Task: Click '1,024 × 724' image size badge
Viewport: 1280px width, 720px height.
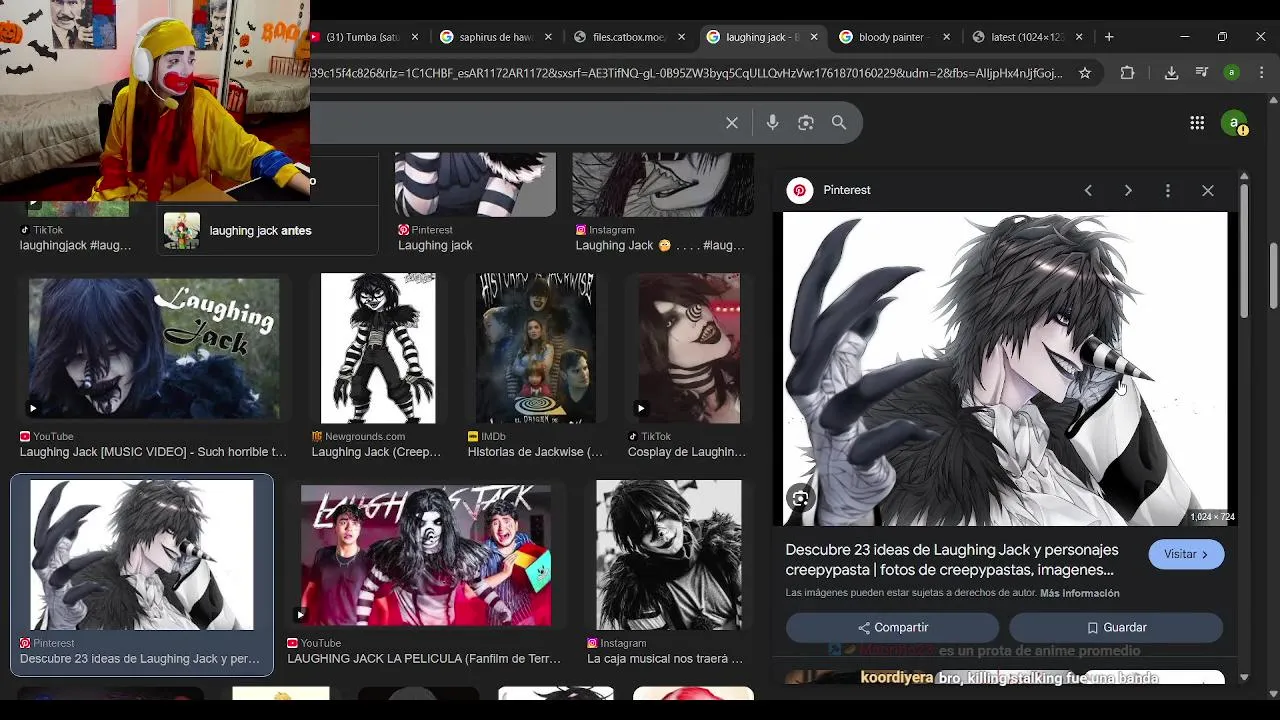Action: (x=1211, y=517)
